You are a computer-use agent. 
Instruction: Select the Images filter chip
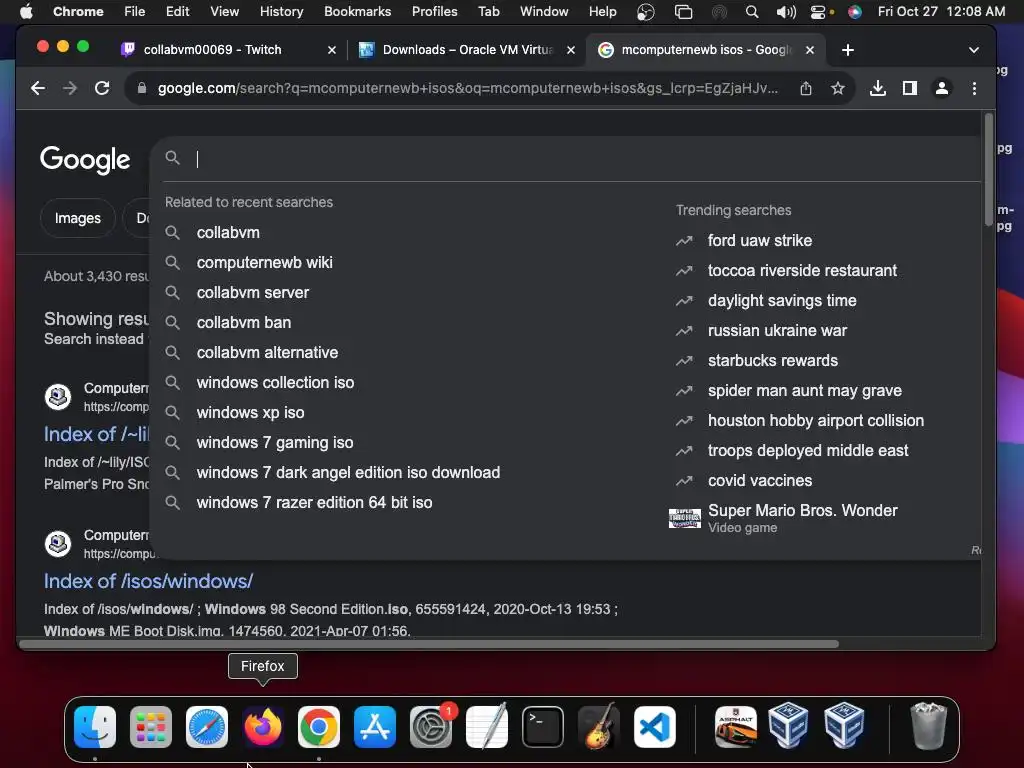pos(78,218)
